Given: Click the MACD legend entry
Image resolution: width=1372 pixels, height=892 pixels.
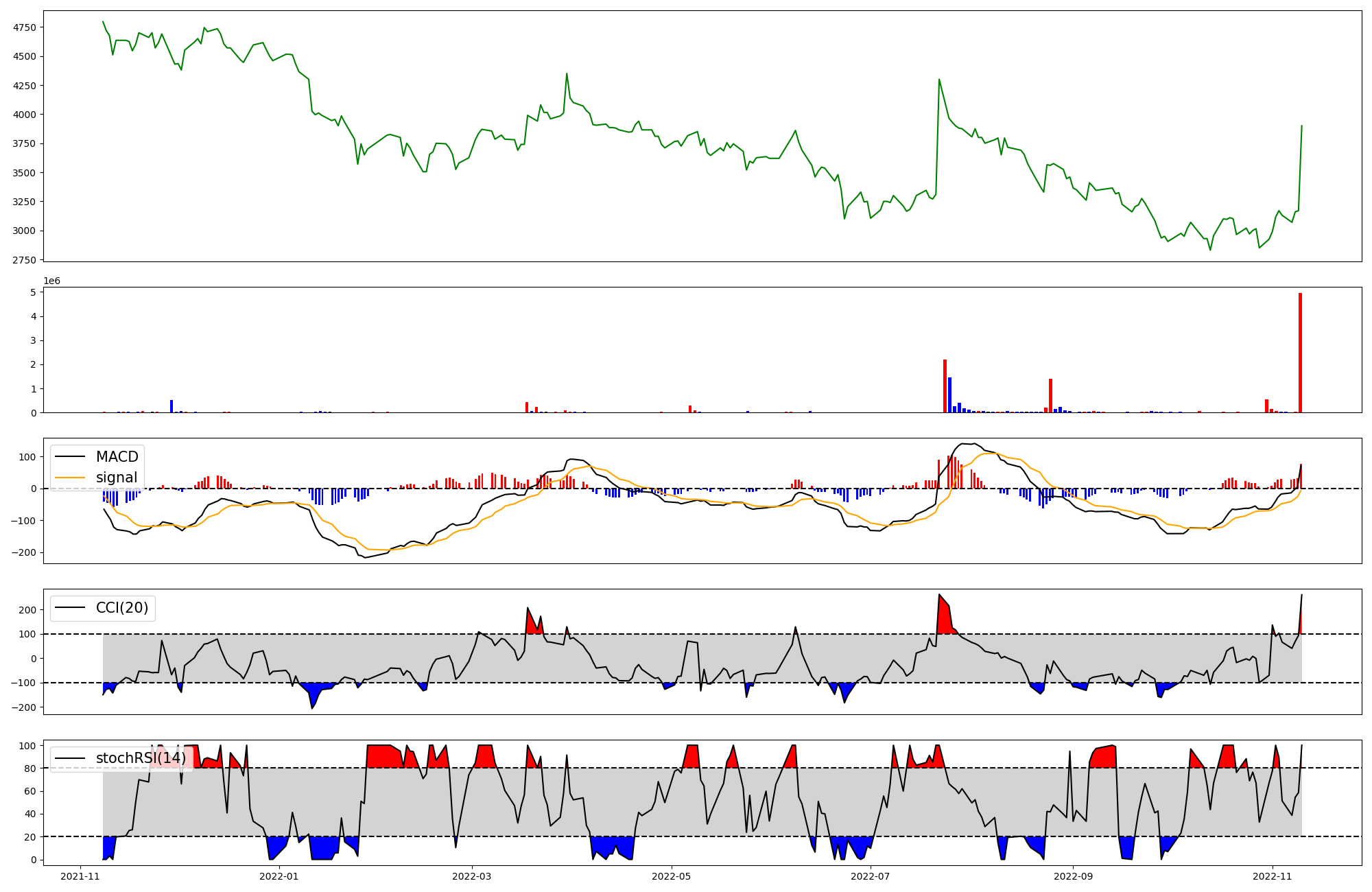Looking at the screenshot, I should pyautogui.click(x=117, y=457).
